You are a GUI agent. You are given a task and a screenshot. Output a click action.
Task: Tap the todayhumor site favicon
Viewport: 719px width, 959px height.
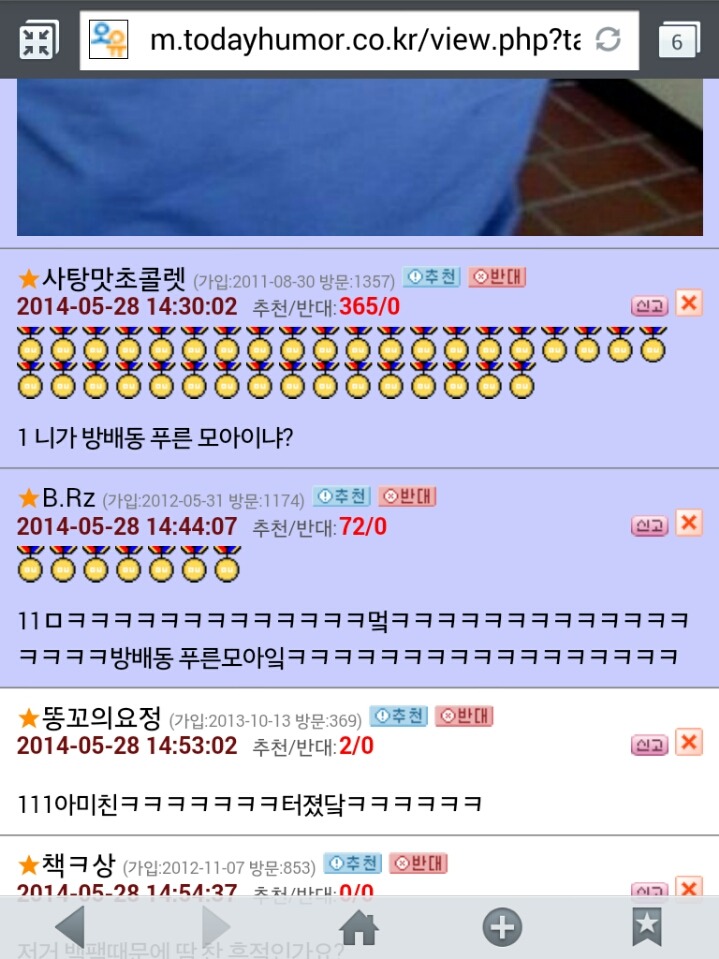click(x=109, y=40)
